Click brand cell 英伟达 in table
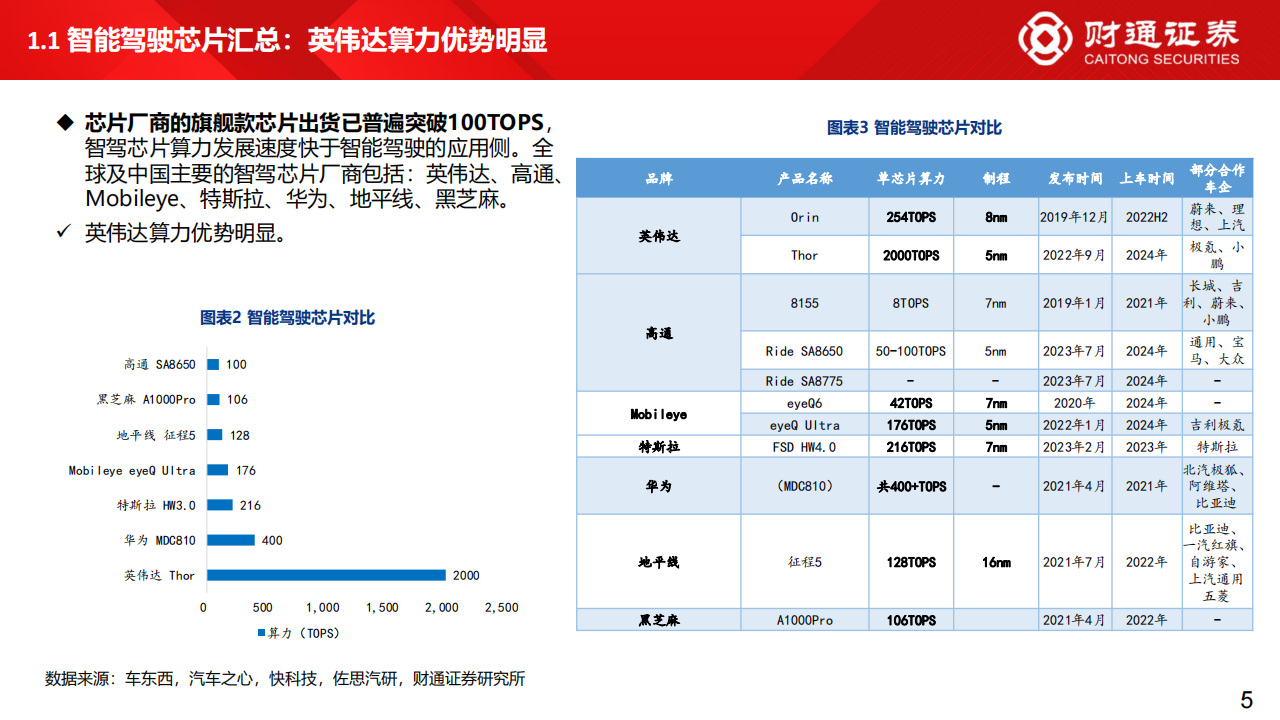This screenshot has width=1280, height=720. coord(659,236)
